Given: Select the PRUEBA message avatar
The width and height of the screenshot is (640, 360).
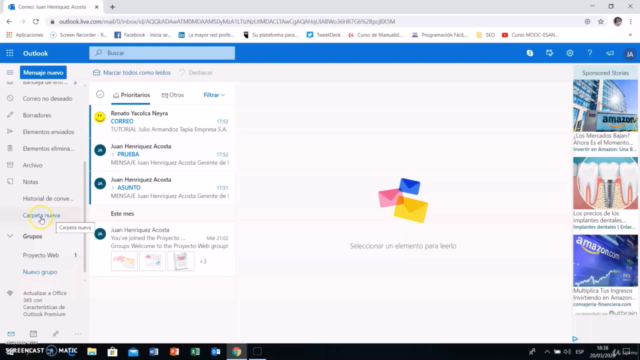Looking at the screenshot, I should point(100,150).
